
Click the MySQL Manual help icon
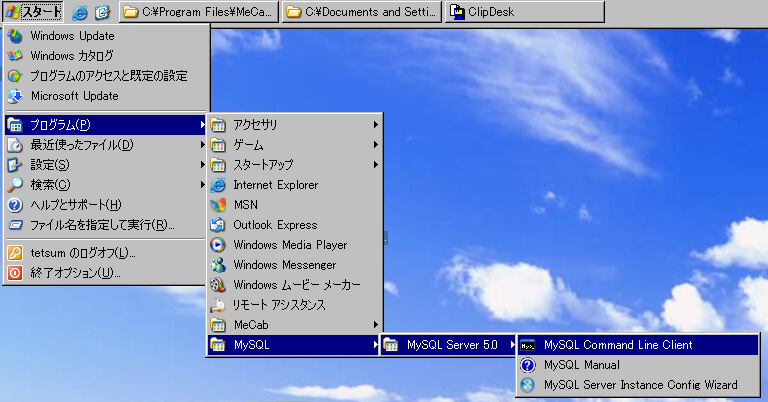pos(528,365)
